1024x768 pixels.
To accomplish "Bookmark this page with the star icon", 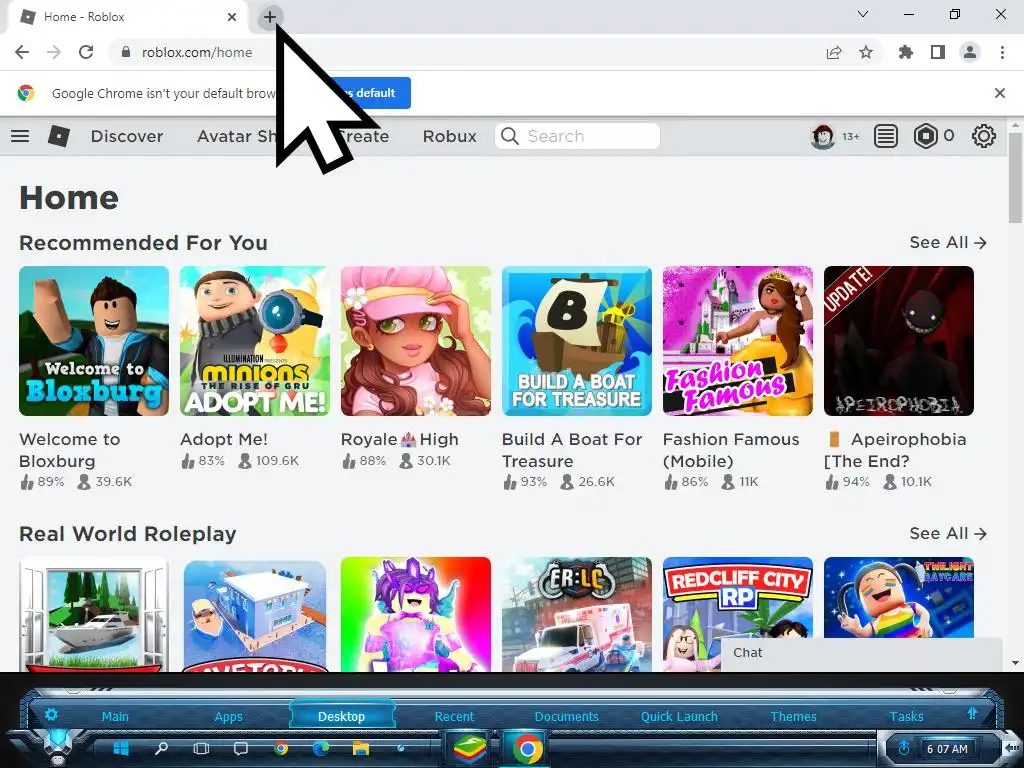I will [866, 52].
